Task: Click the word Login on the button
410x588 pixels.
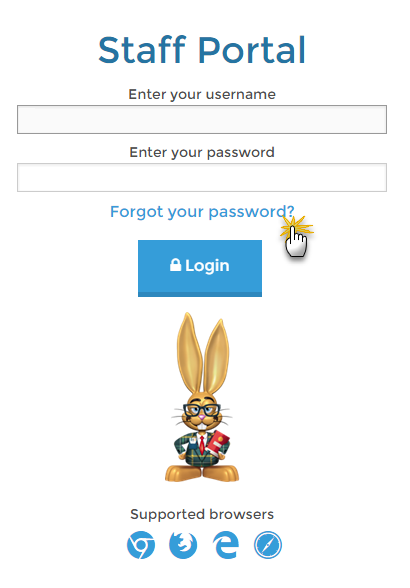Action: [x=207, y=266]
